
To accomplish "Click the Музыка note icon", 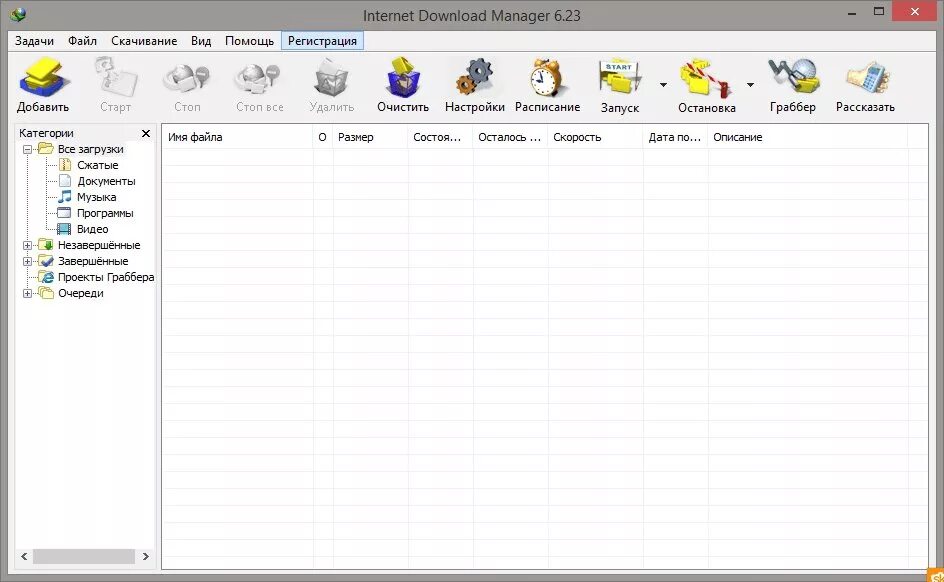I will pos(64,197).
